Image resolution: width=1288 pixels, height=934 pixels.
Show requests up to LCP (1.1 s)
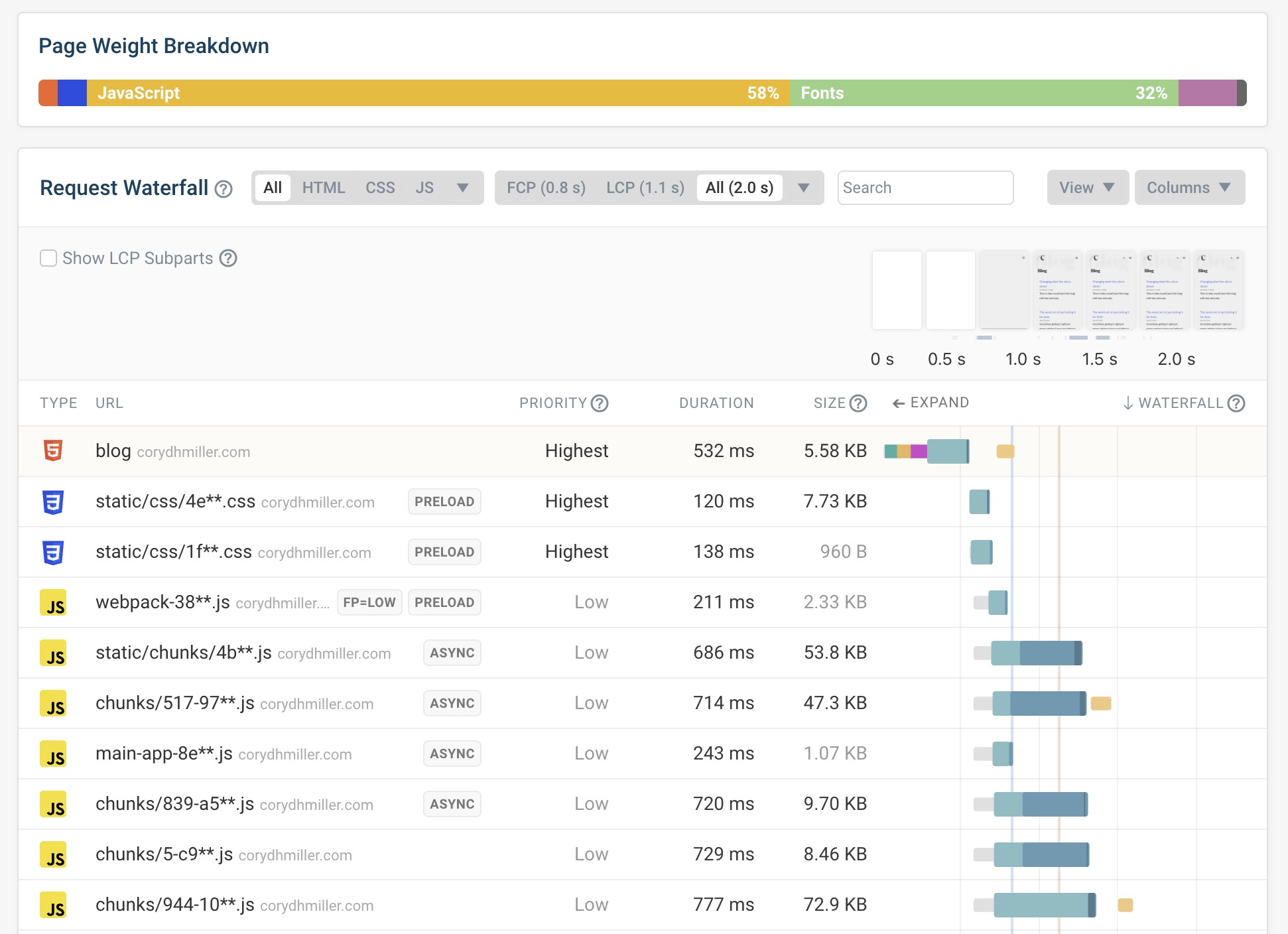point(645,188)
